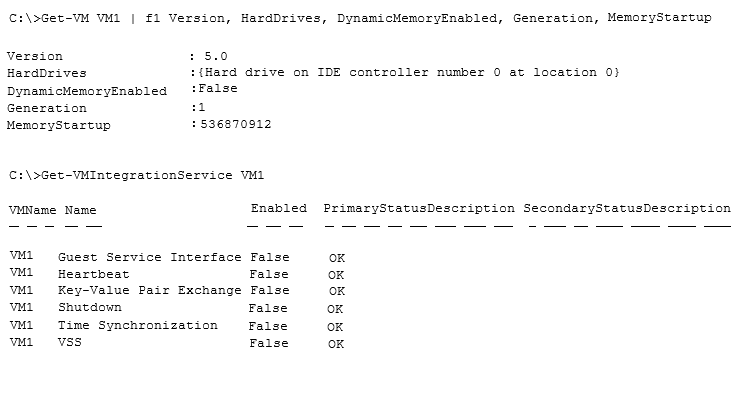The image size is (745, 395).
Task: Click the Enabled column header
Action: coord(279,209)
